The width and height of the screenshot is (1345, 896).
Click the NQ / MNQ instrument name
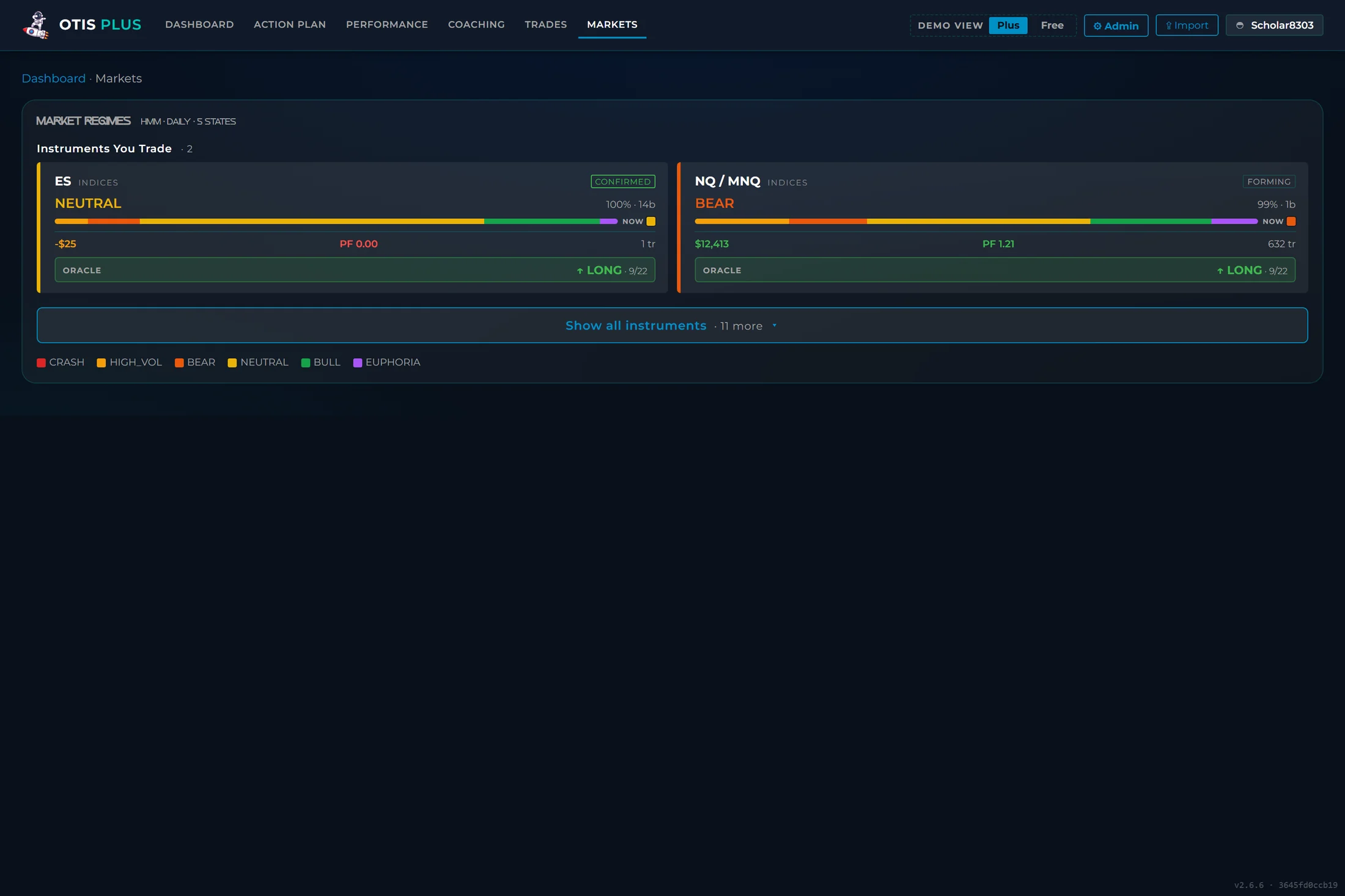coord(728,182)
